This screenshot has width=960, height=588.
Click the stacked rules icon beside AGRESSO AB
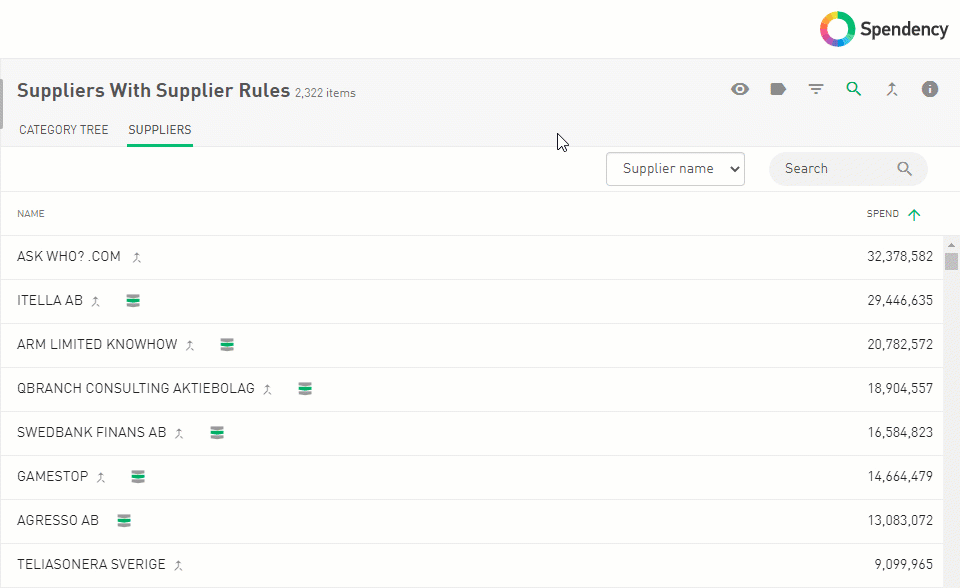(124, 520)
